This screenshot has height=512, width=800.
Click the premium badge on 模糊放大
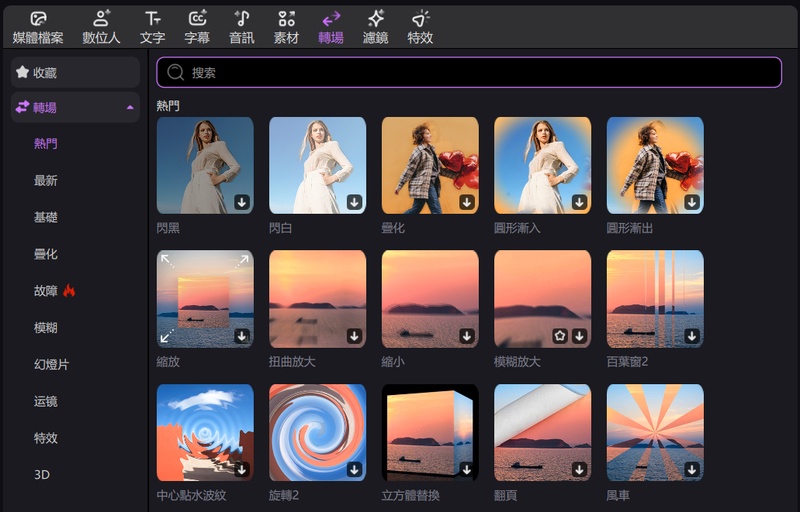560,336
